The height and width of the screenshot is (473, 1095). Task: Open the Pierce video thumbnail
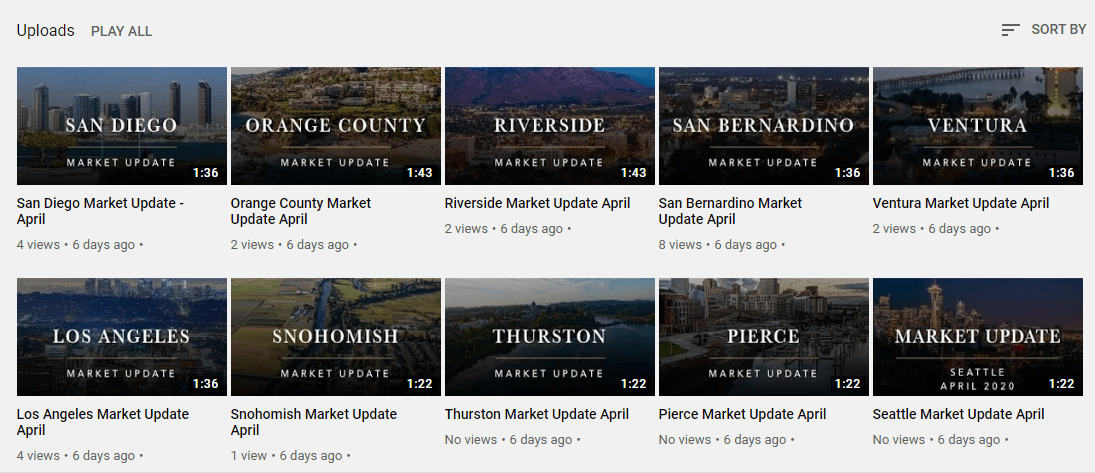(764, 337)
